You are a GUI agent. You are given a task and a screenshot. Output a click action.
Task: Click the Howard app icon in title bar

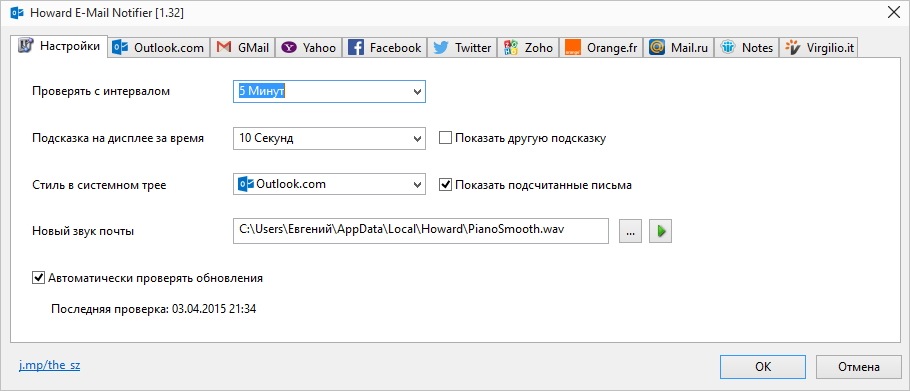click(17, 13)
